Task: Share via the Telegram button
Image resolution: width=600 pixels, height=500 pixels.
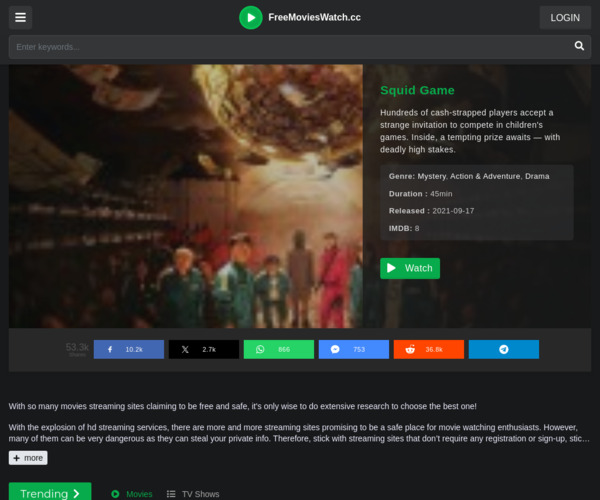Action: click(x=504, y=349)
